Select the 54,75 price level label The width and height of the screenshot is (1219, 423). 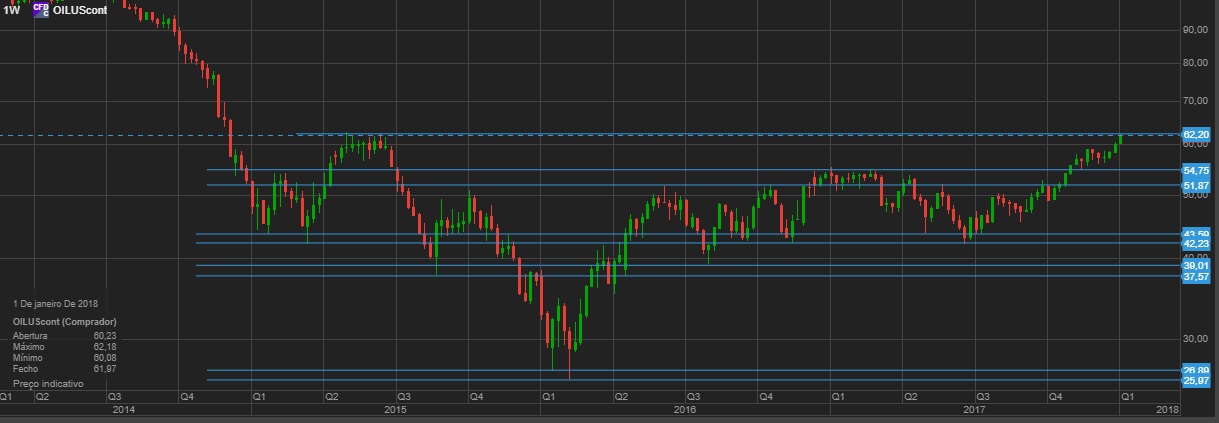pos(1197,172)
